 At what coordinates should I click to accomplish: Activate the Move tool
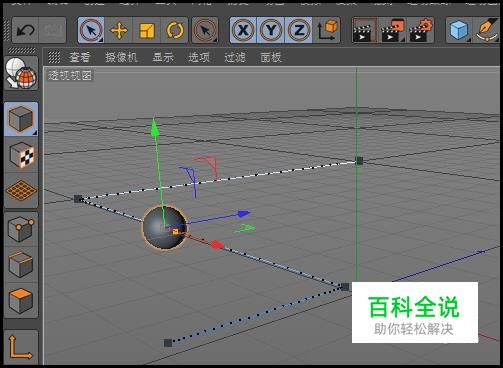[x=119, y=30]
